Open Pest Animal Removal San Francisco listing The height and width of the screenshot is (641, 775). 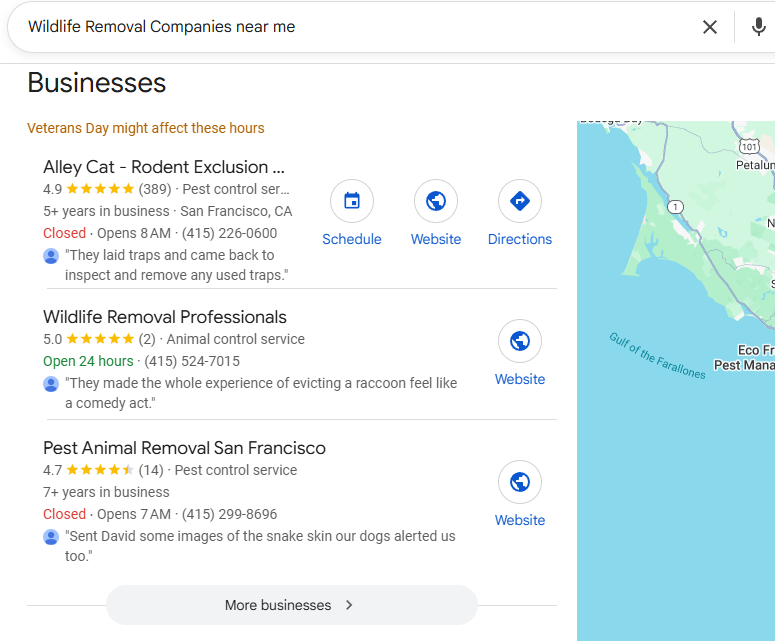184,448
